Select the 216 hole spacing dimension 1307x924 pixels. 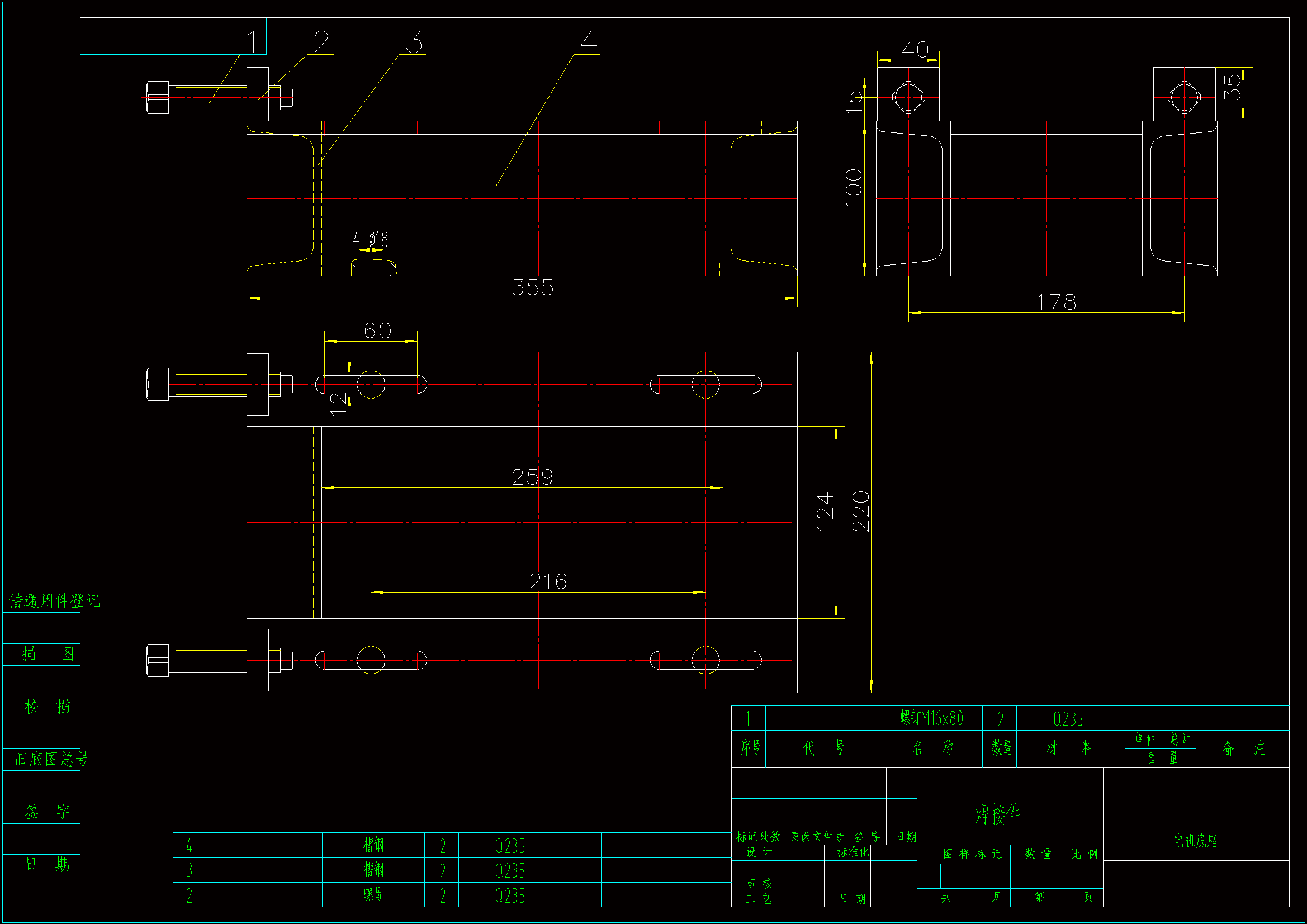click(x=548, y=582)
